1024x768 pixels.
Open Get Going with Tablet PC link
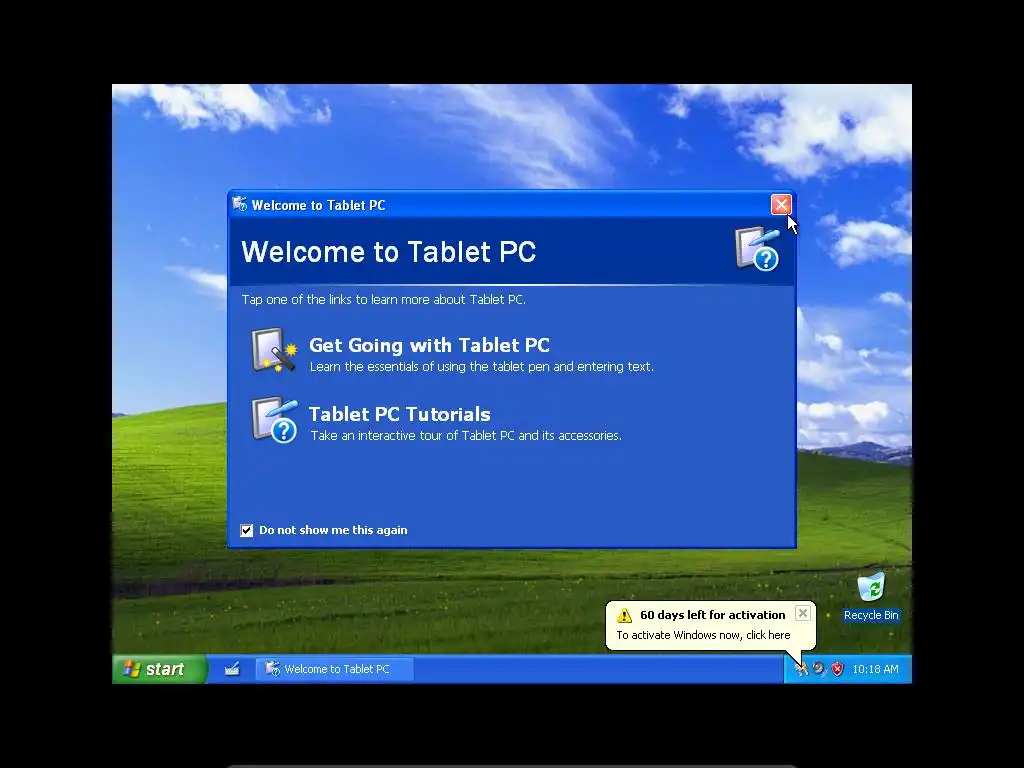coord(429,345)
